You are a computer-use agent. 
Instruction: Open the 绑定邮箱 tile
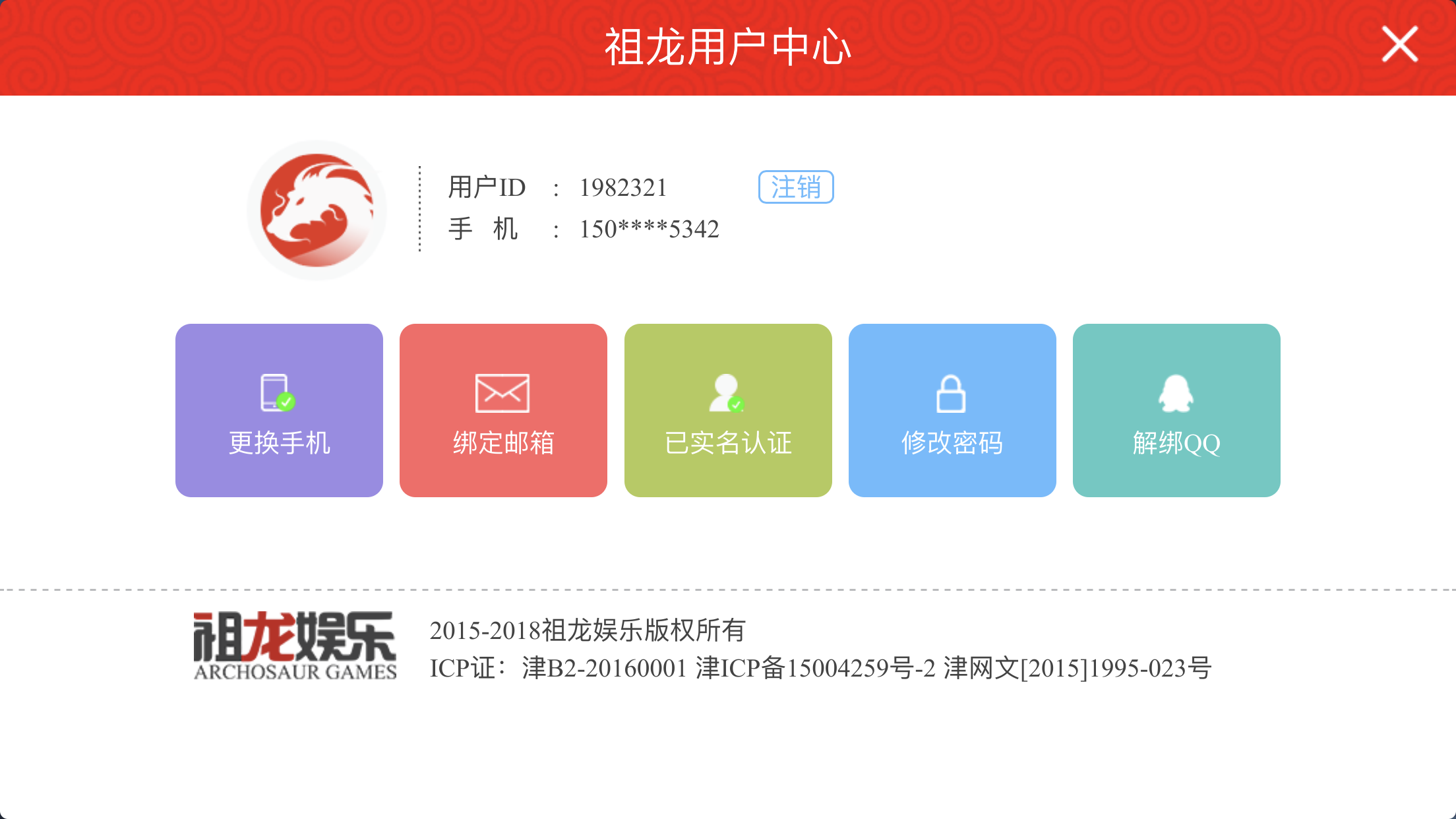503,410
